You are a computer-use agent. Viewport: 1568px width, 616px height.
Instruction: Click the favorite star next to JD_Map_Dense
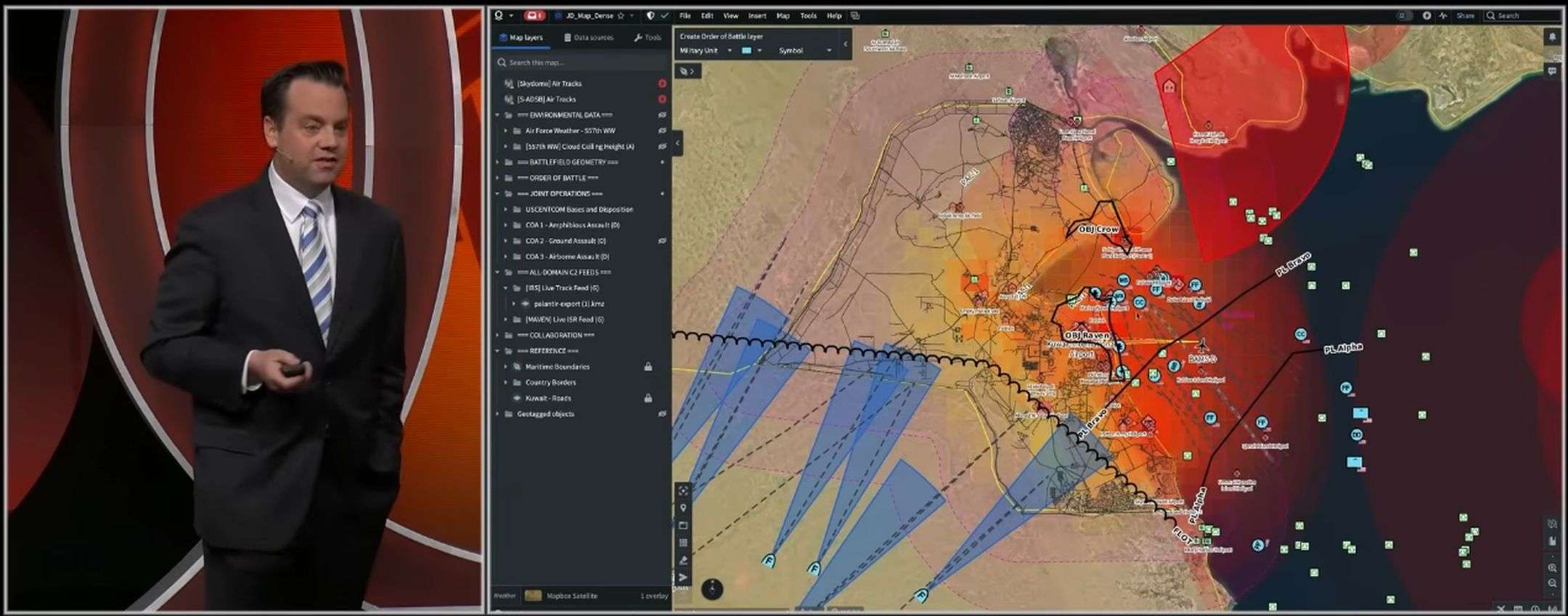pyautogui.click(x=621, y=15)
